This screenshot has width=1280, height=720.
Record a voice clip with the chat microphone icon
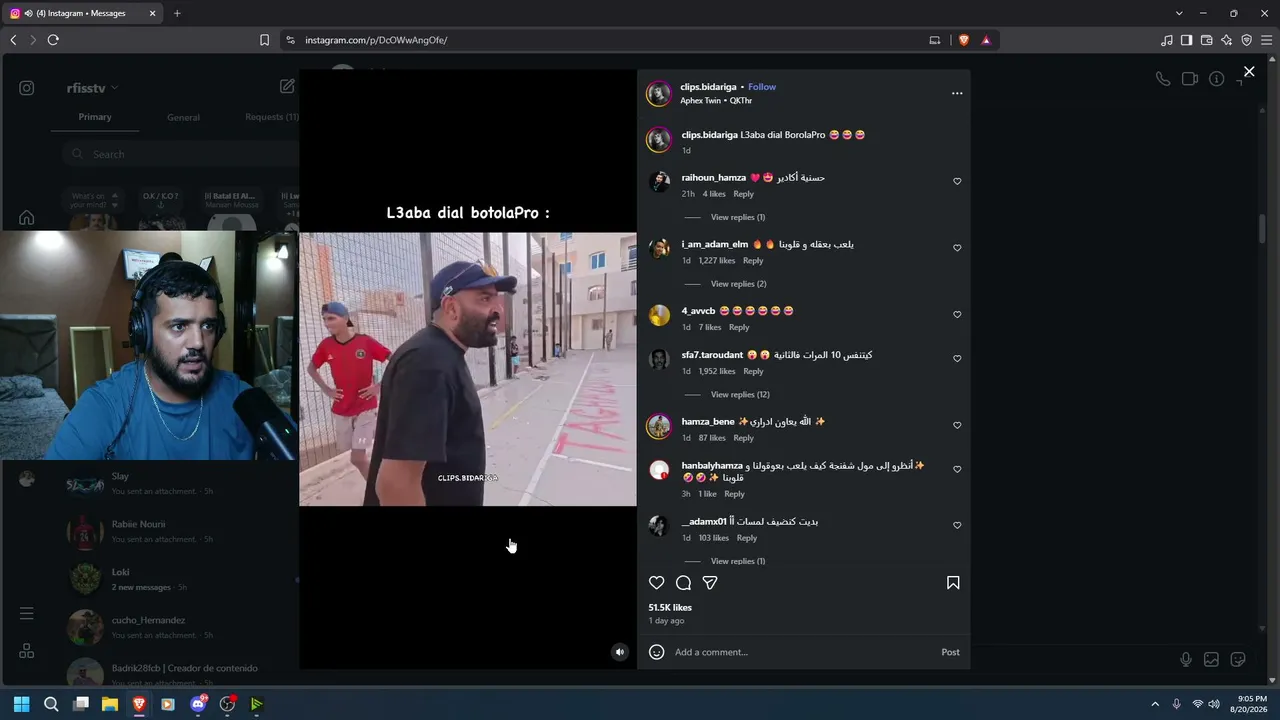pos(1186,659)
